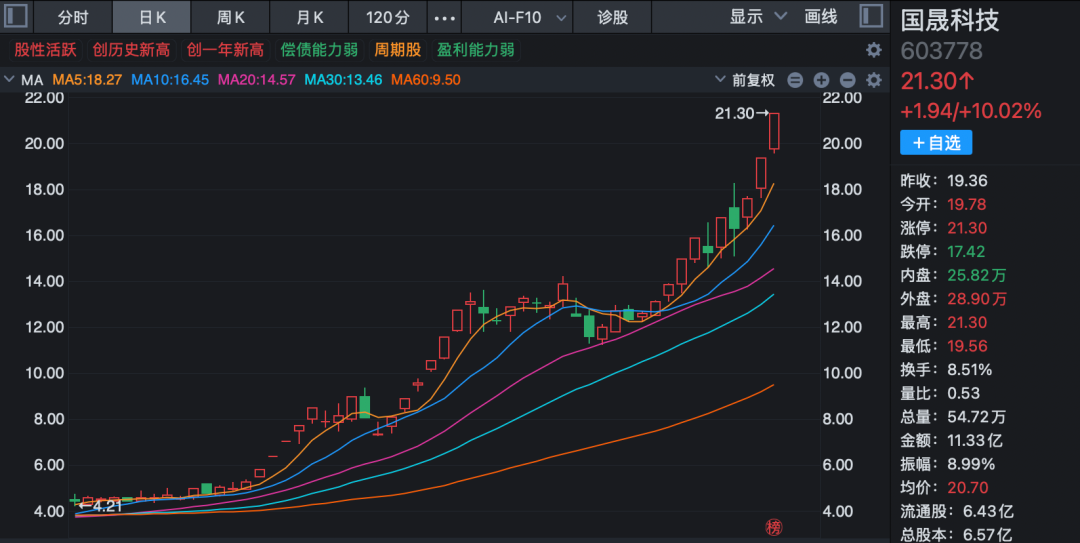This screenshot has width=1080, height=543.
Task: Select the 120分 period tab
Action: point(388,17)
